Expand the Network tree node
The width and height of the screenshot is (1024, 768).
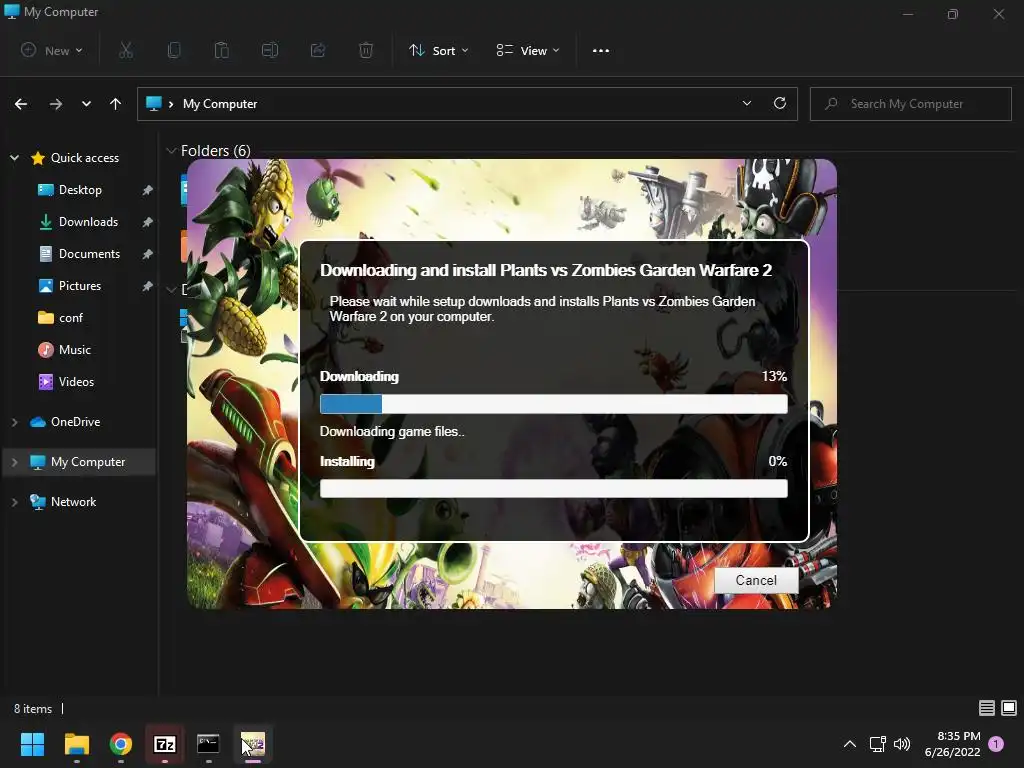click(x=14, y=502)
